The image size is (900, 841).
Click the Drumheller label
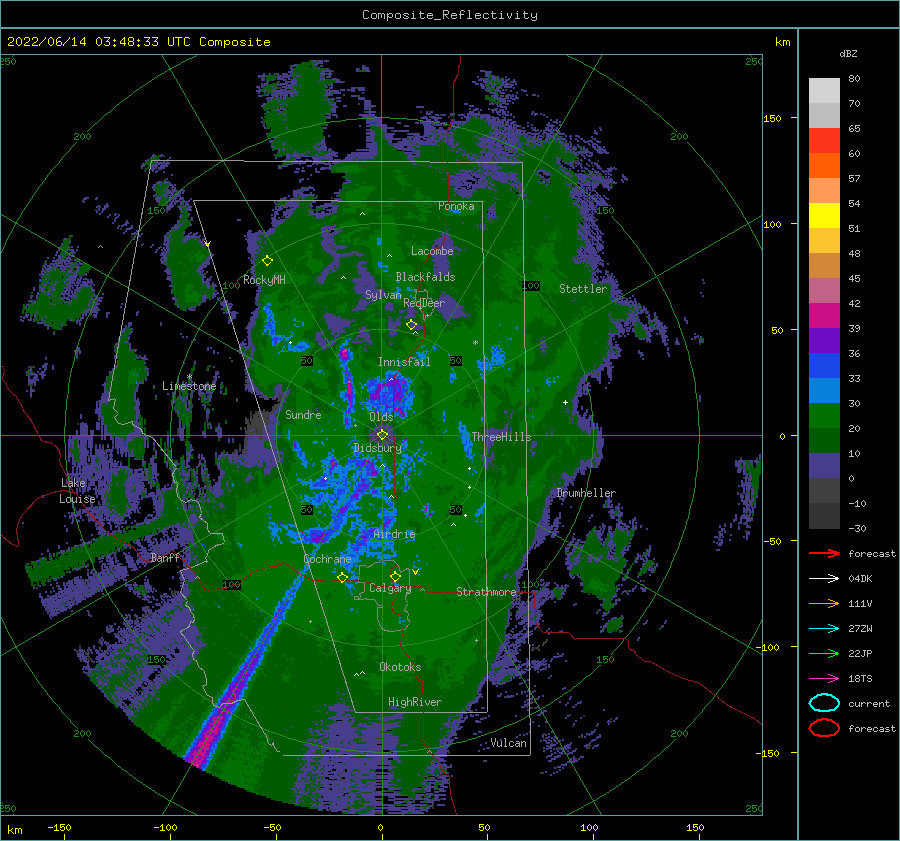tap(585, 493)
